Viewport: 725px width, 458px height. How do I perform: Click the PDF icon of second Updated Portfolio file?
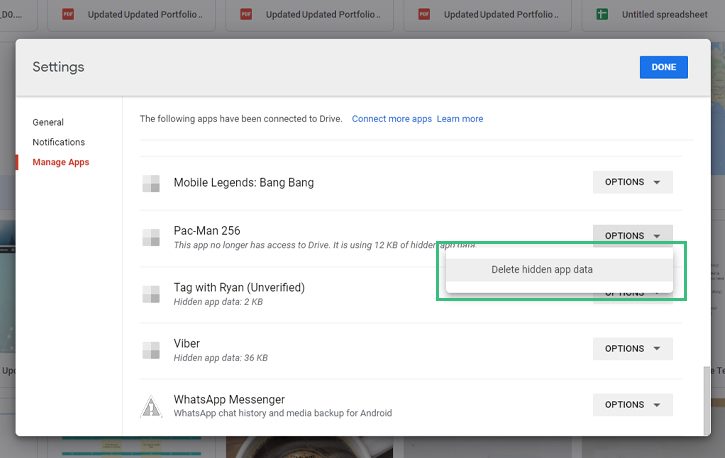(246, 14)
